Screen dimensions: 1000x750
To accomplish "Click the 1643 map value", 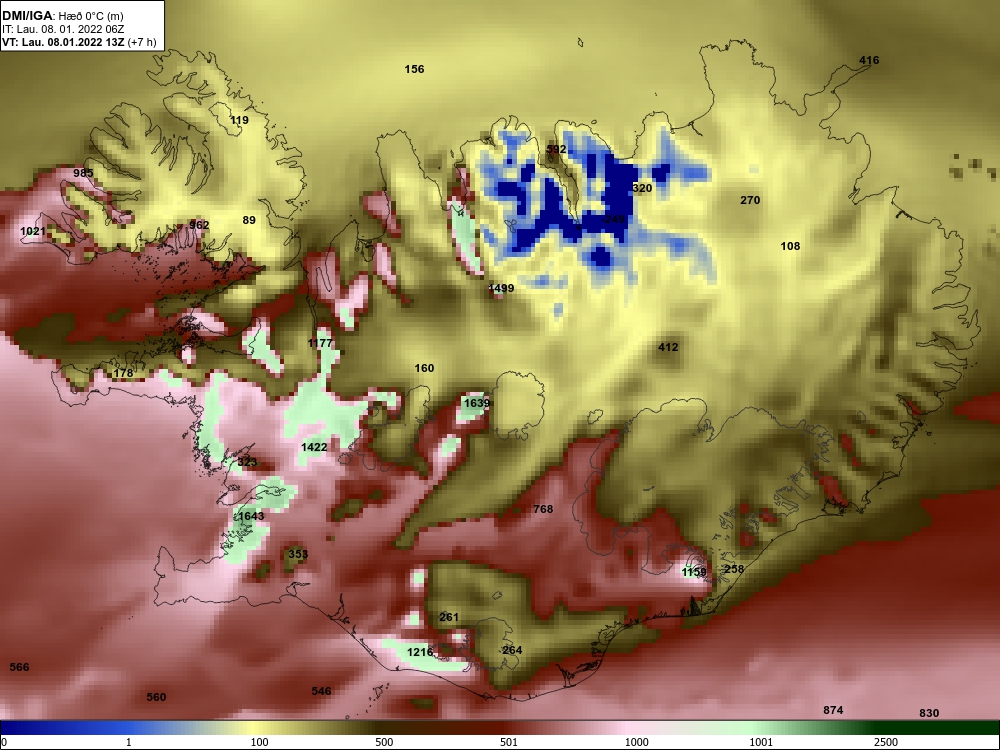I will 251,516.
